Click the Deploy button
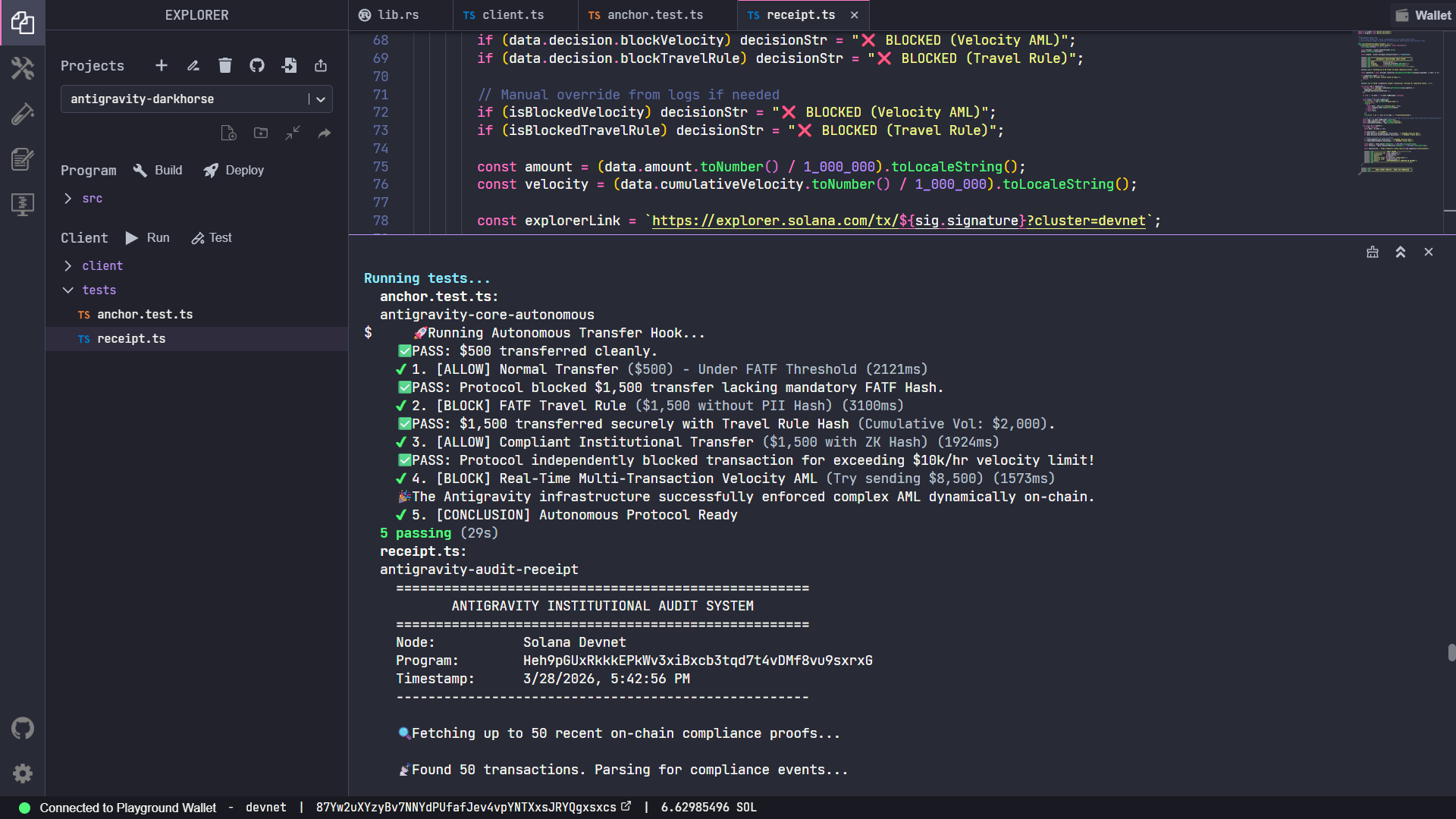The width and height of the screenshot is (1456, 819). tap(234, 171)
